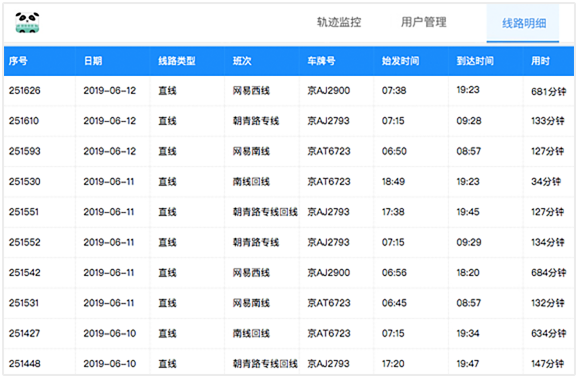
Task: Click departure time 18:49
Action: tap(393, 181)
